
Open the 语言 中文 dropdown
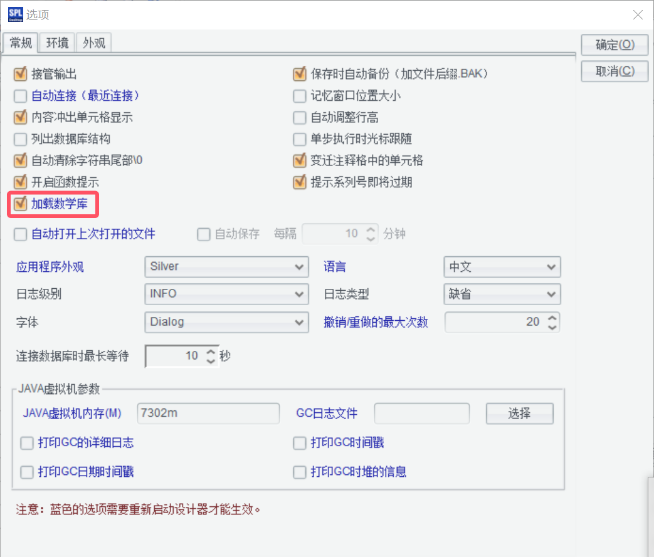502,267
